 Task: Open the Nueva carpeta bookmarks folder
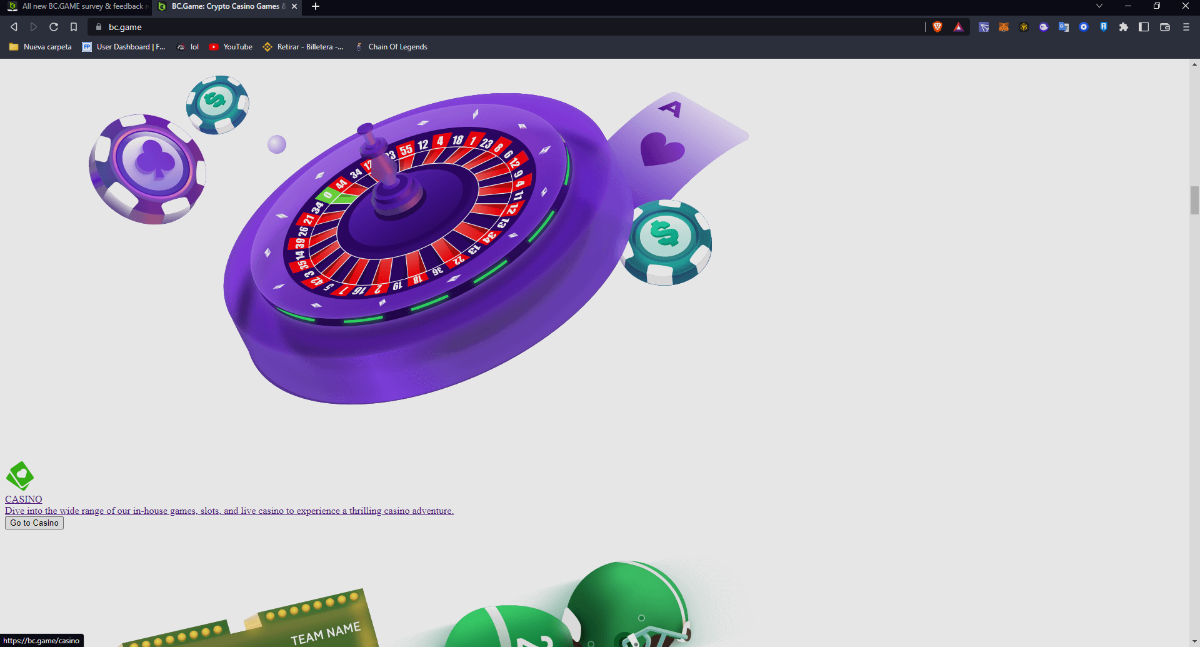click(40, 47)
